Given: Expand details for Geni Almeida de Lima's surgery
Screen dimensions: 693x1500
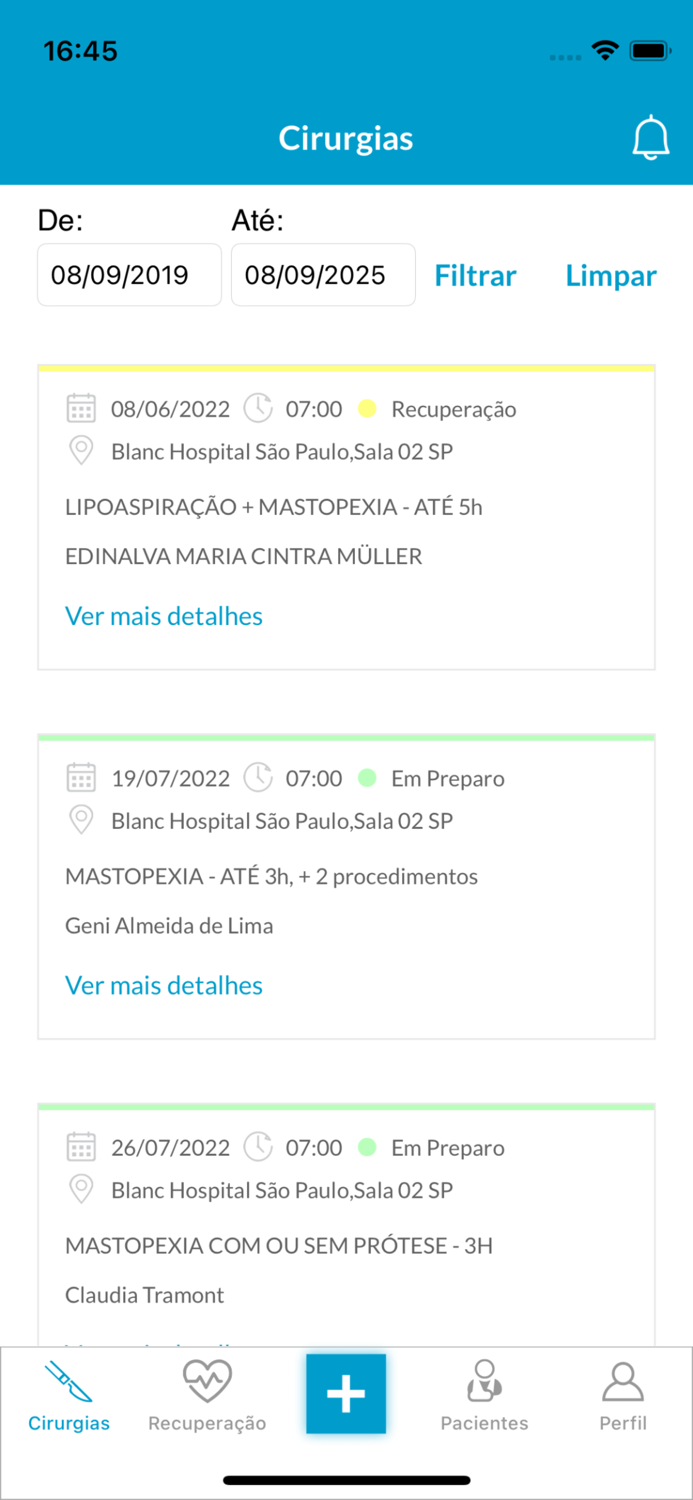Looking at the screenshot, I should coord(163,985).
